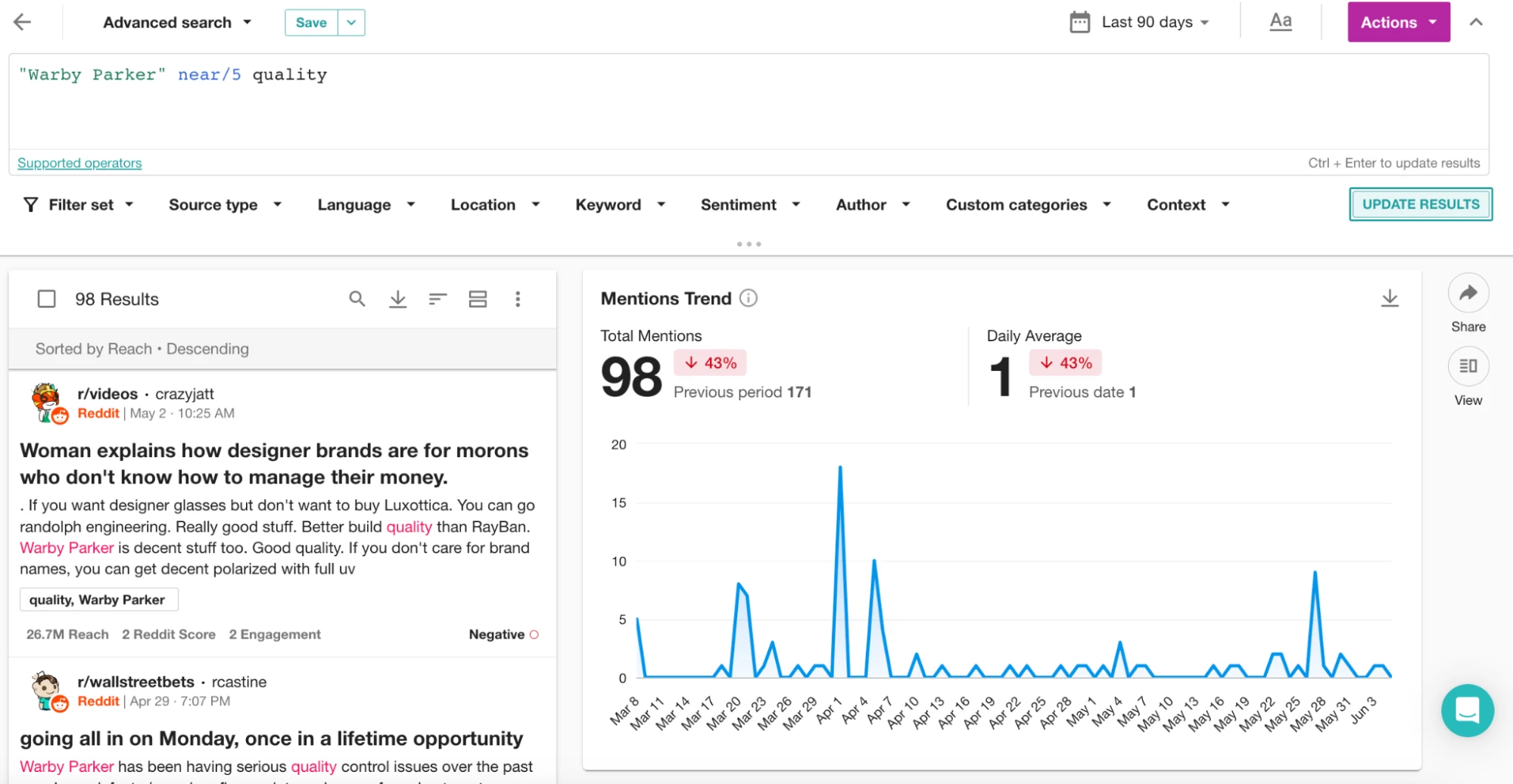
Task: Open the designer brands post title
Action: point(274,463)
